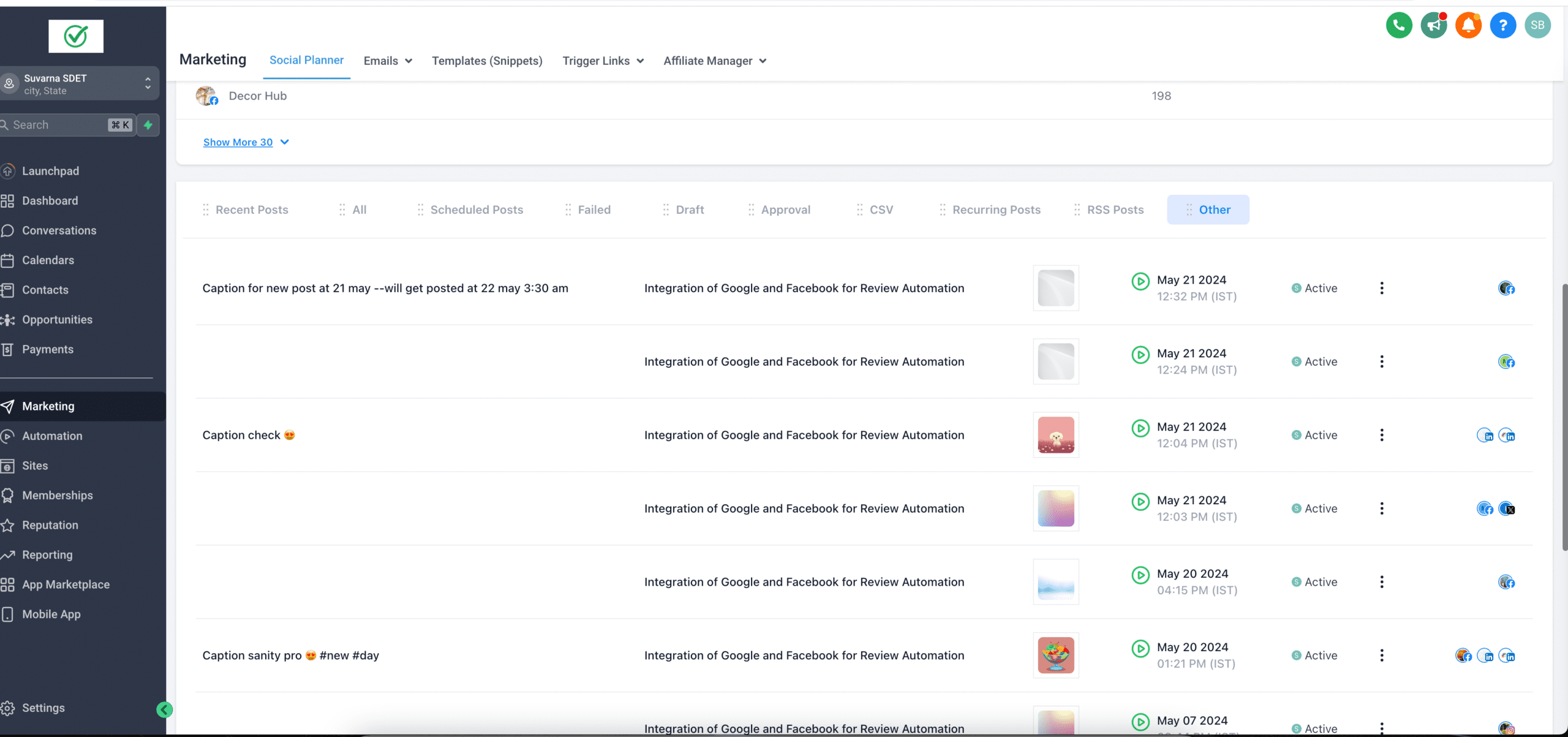The width and height of the screenshot is (1568, 737).
Task: Click the Opportunities sidebar icon
Action: [7, 320]
